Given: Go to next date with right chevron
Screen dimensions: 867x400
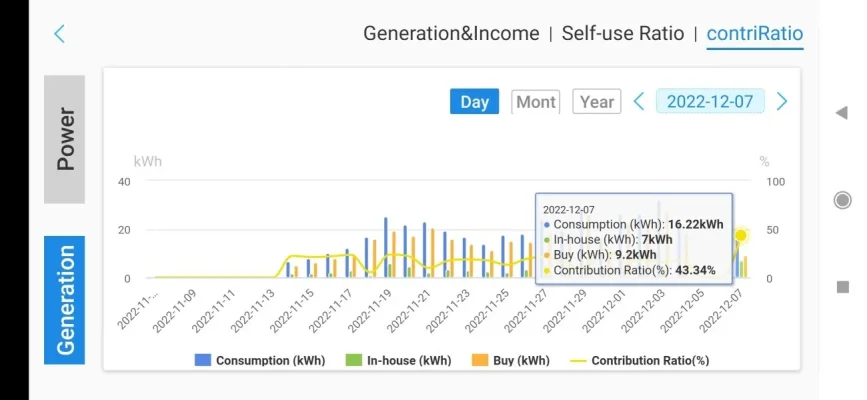Looking at the screenshot, I should click(782, 102).
